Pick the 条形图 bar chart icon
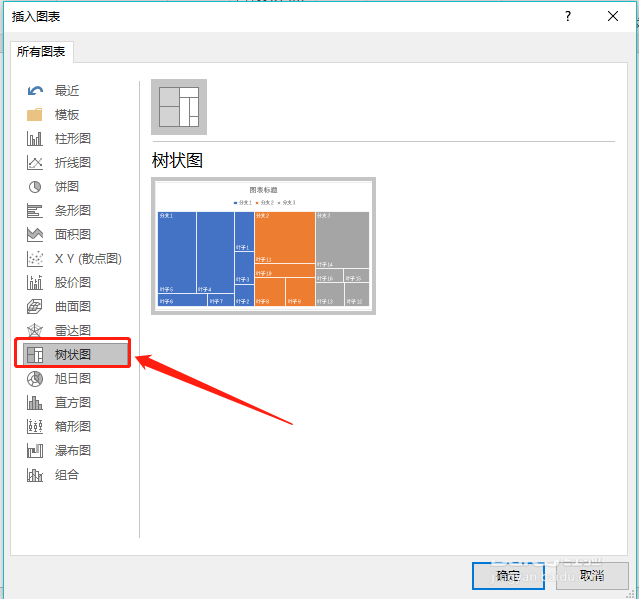The width and height of the screenshot is (639, 599). 35,211
